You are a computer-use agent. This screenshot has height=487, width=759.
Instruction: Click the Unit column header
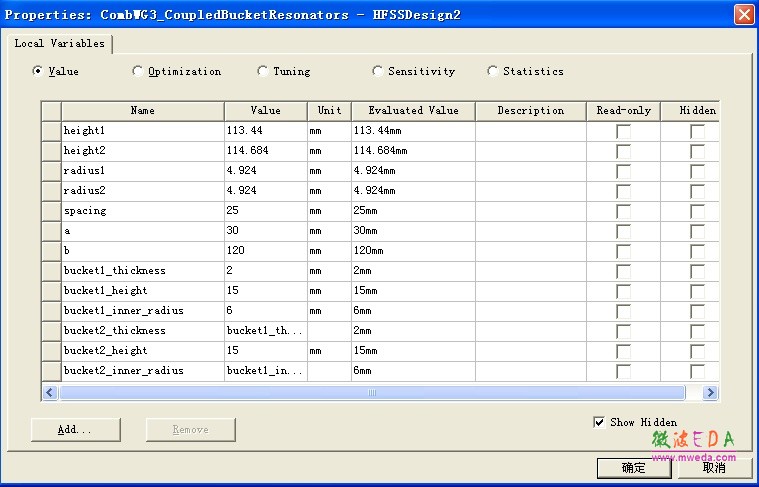(330, 111)
